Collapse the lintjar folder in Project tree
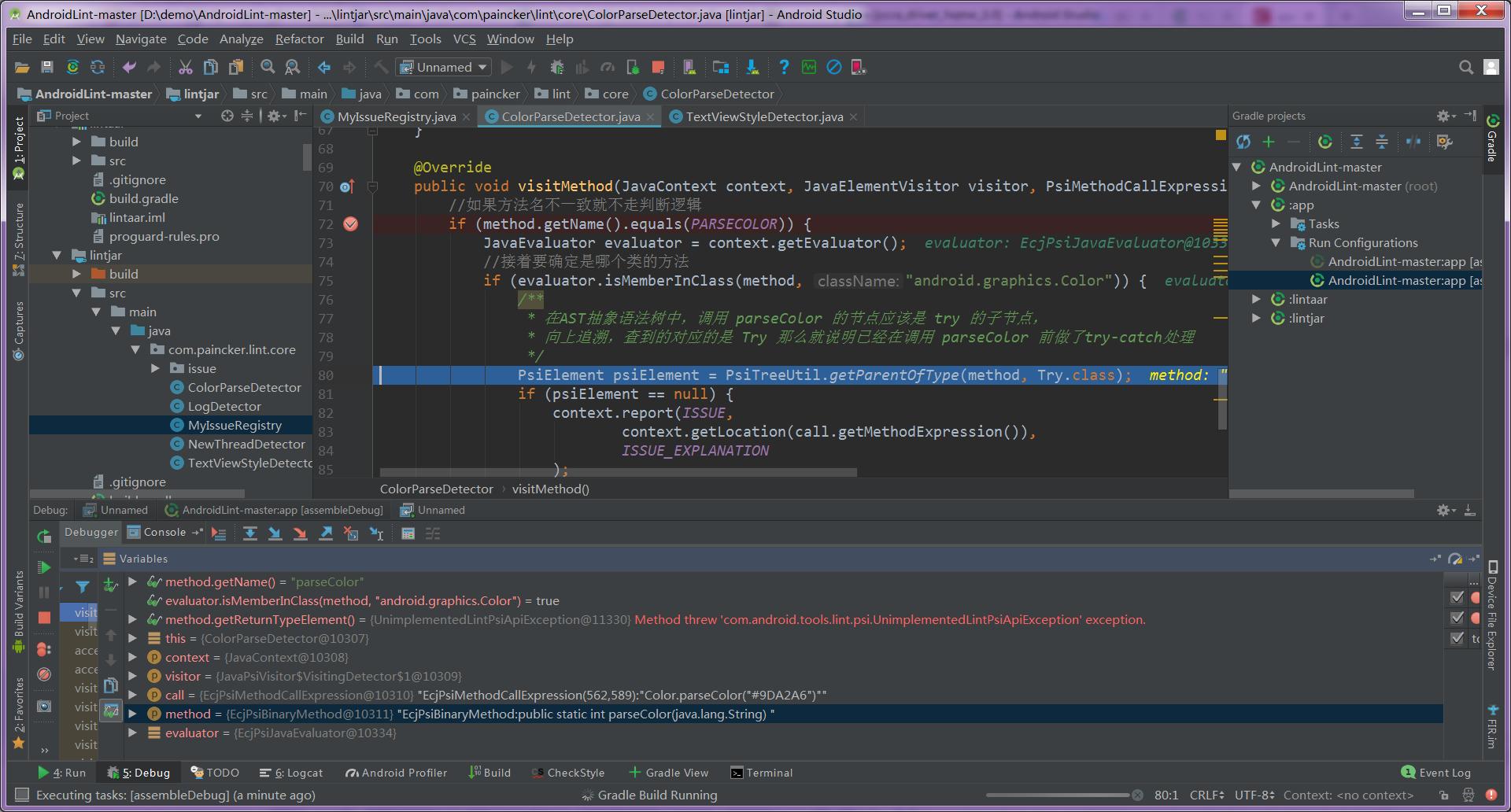Screen dimensions: 1511x812 [x=57, y=256]
